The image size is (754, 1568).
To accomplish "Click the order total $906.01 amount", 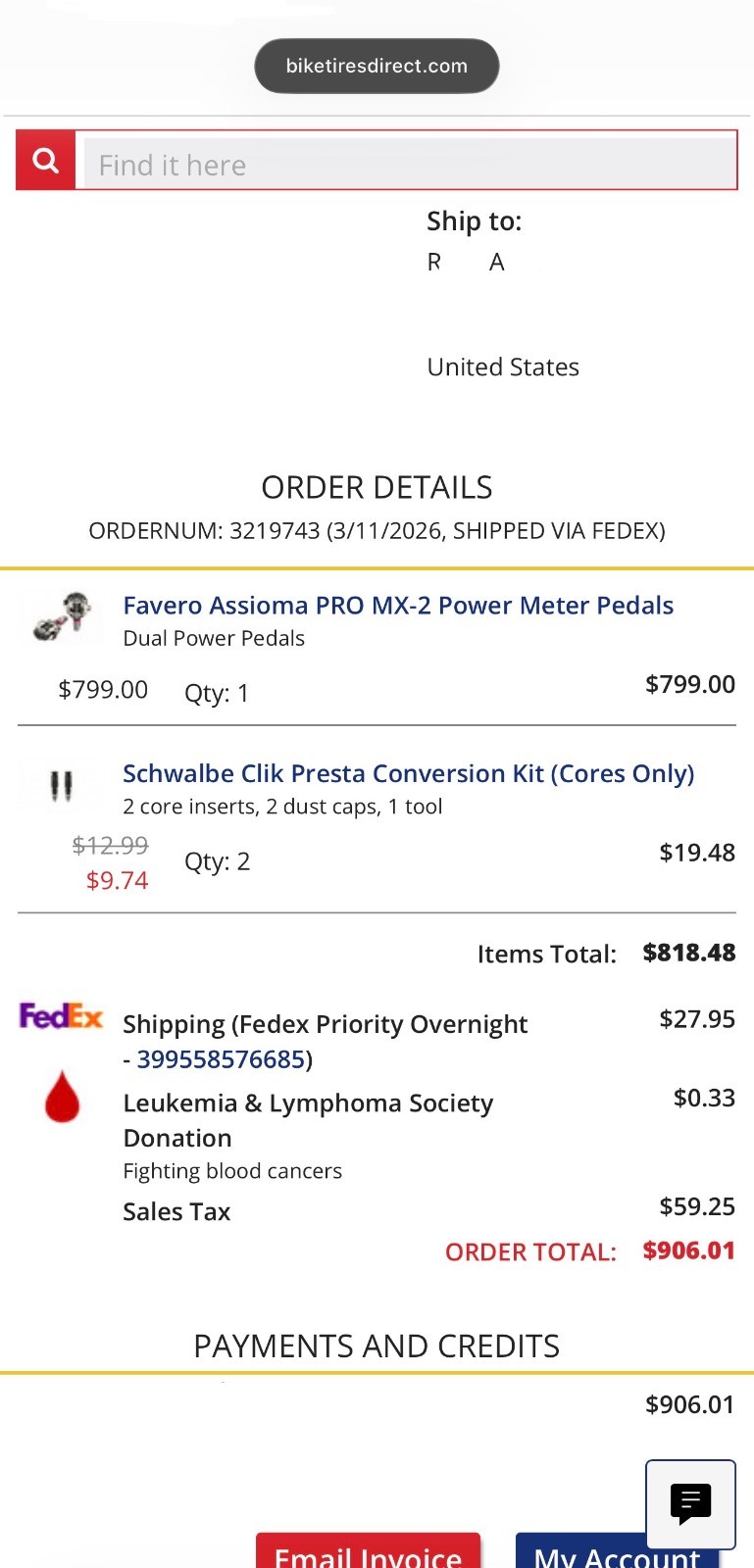I will point(688,1251).
